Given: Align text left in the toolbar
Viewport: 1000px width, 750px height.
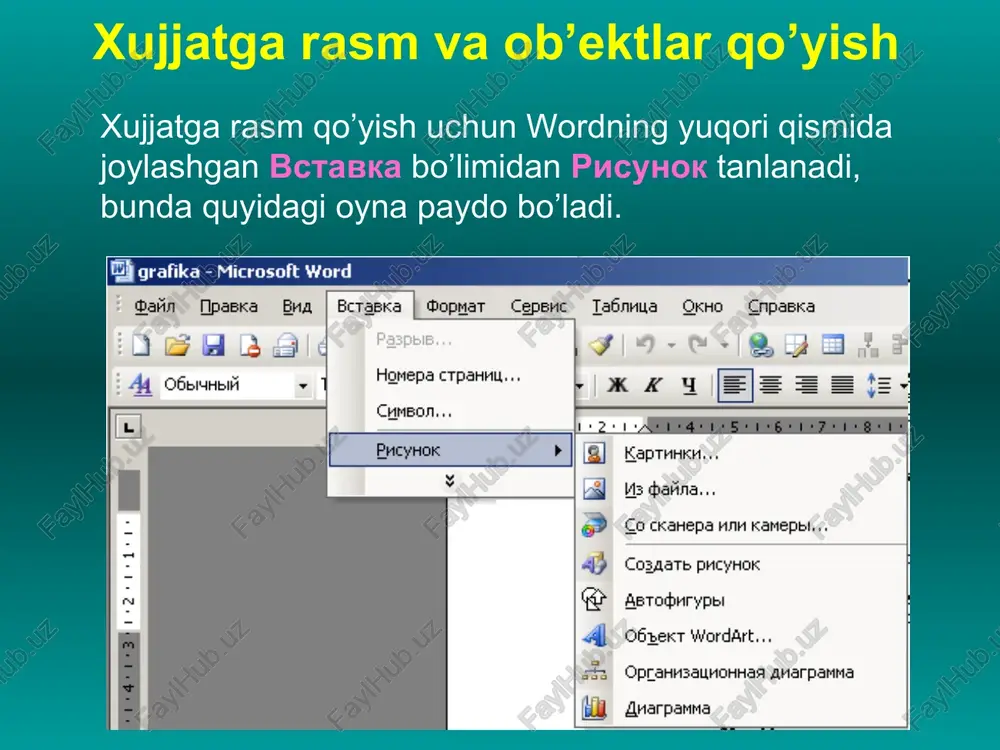Looking at the screenshot, I should (x=735, y=385).
